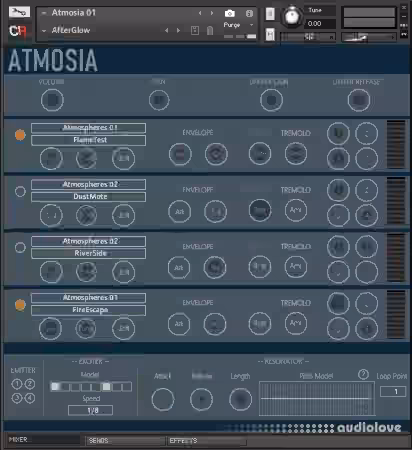Mute the instrument with the M button
412x450 pixels.
[x=270, y=34]
